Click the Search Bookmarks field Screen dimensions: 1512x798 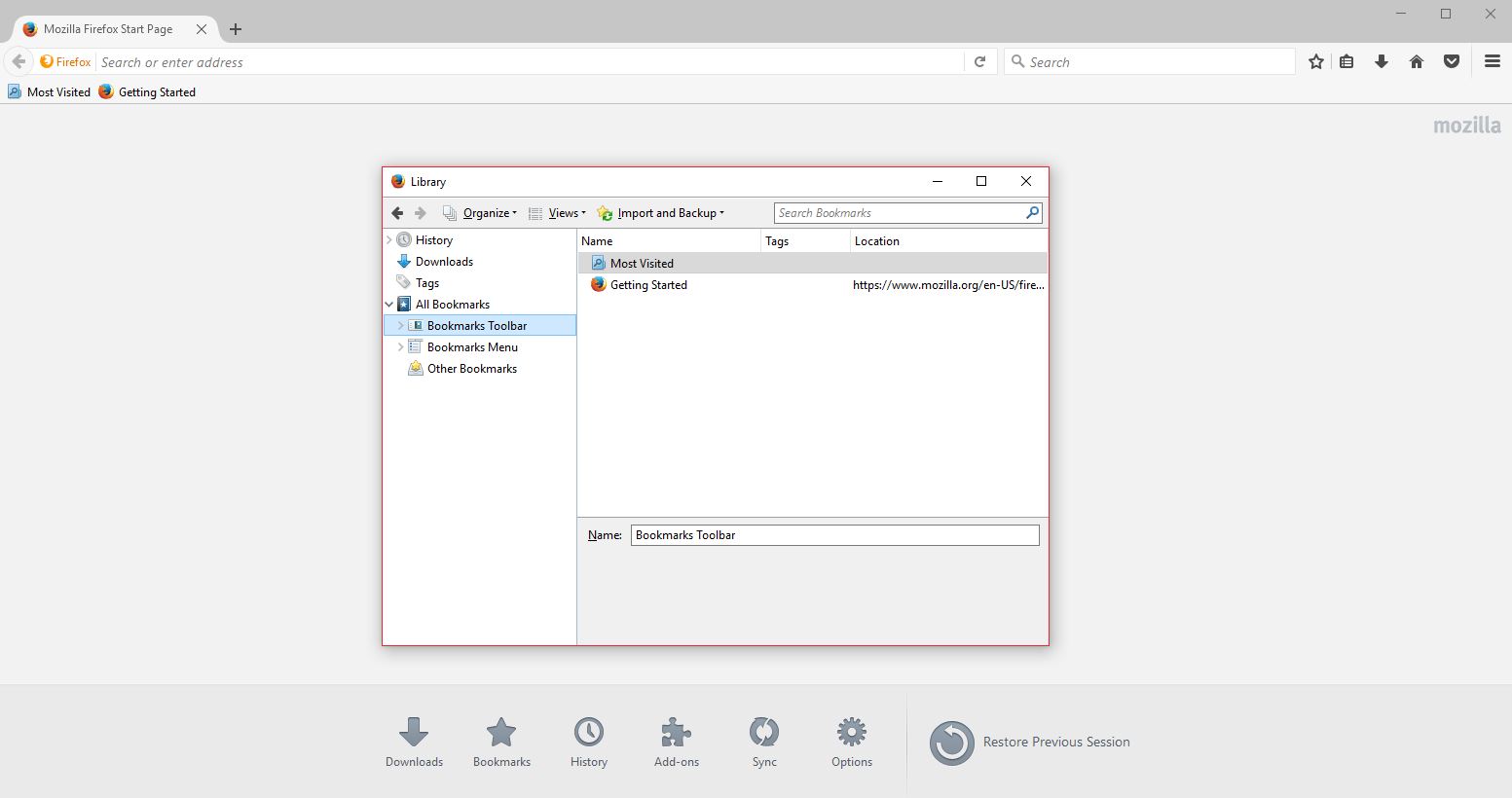[899, 213]
